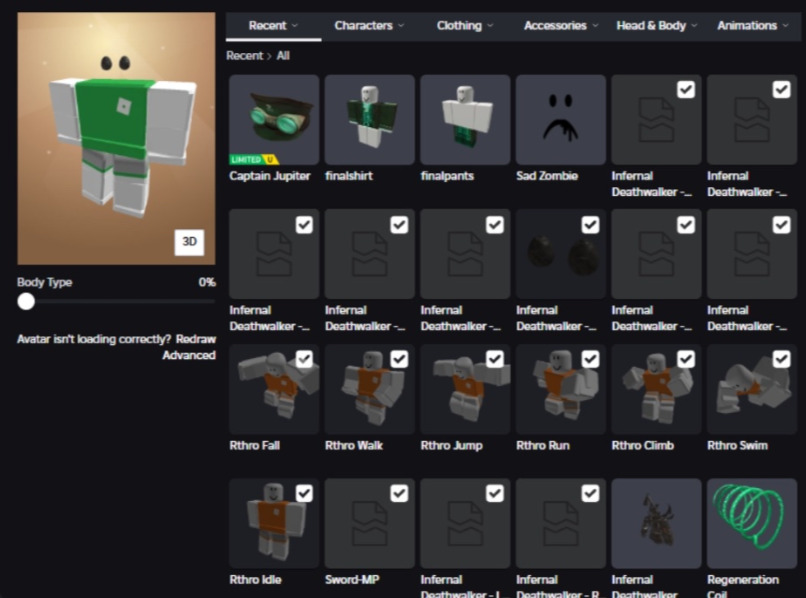Uncheck the Rthro Idle checkbox
Screen dimensions: 806x598
[x=303, y=492]
